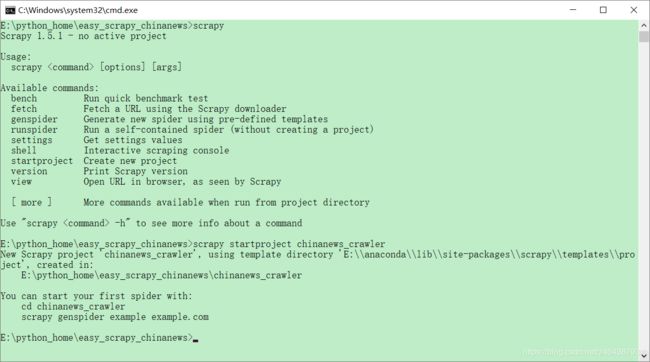Click the window title text cmd.exe
The image size is (650, 362).
pos(78,10)
